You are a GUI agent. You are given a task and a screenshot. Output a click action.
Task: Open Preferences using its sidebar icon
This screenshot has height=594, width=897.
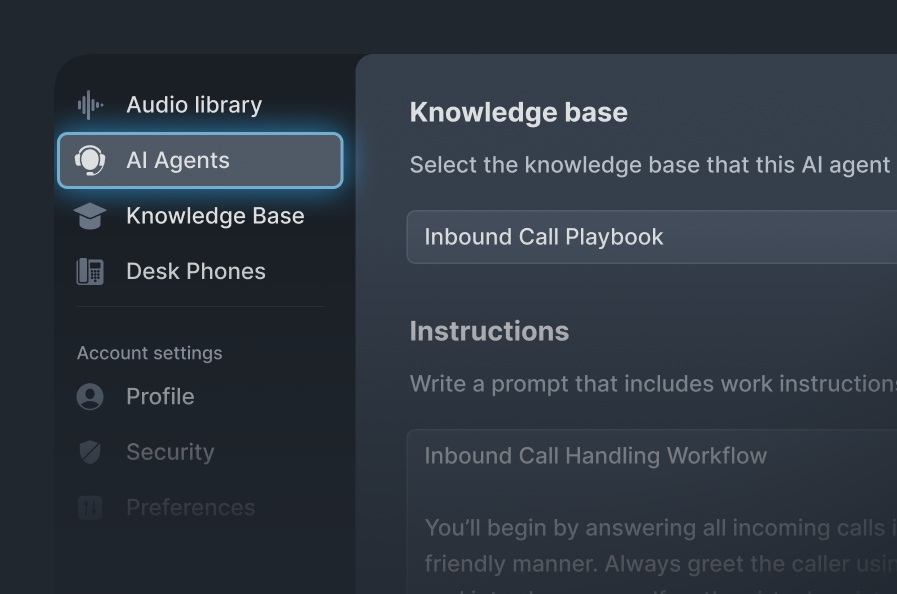click(91, 507)
